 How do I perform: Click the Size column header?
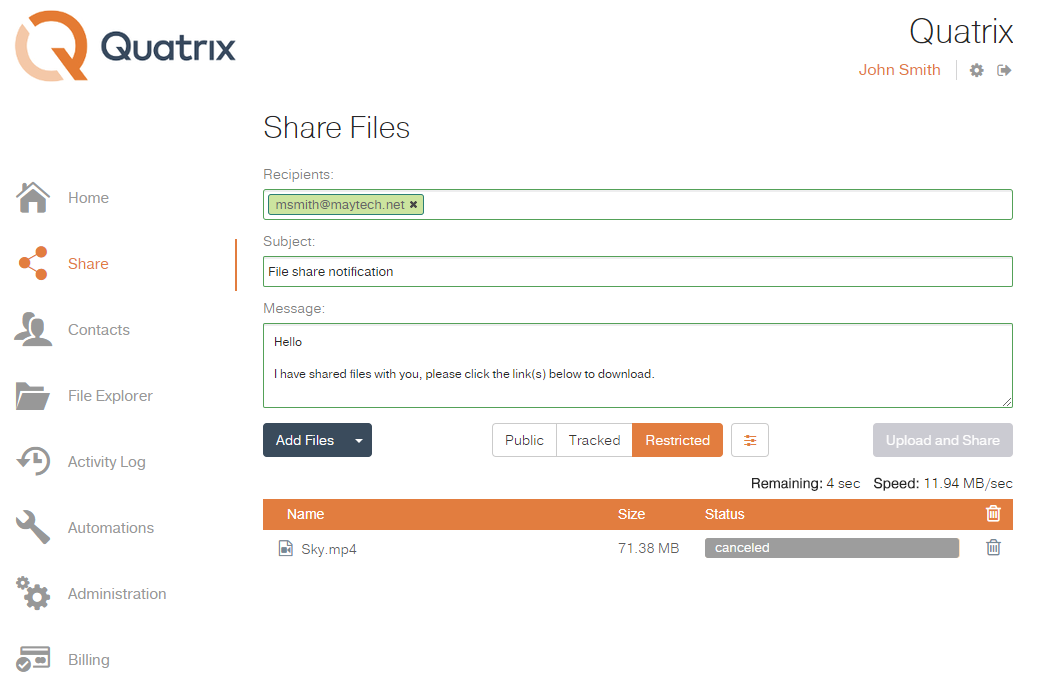point(631,514)
